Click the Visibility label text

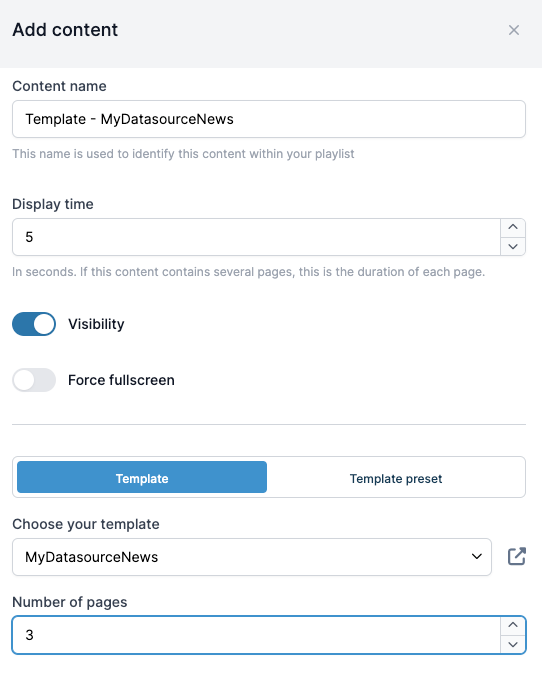coord(96,324)
